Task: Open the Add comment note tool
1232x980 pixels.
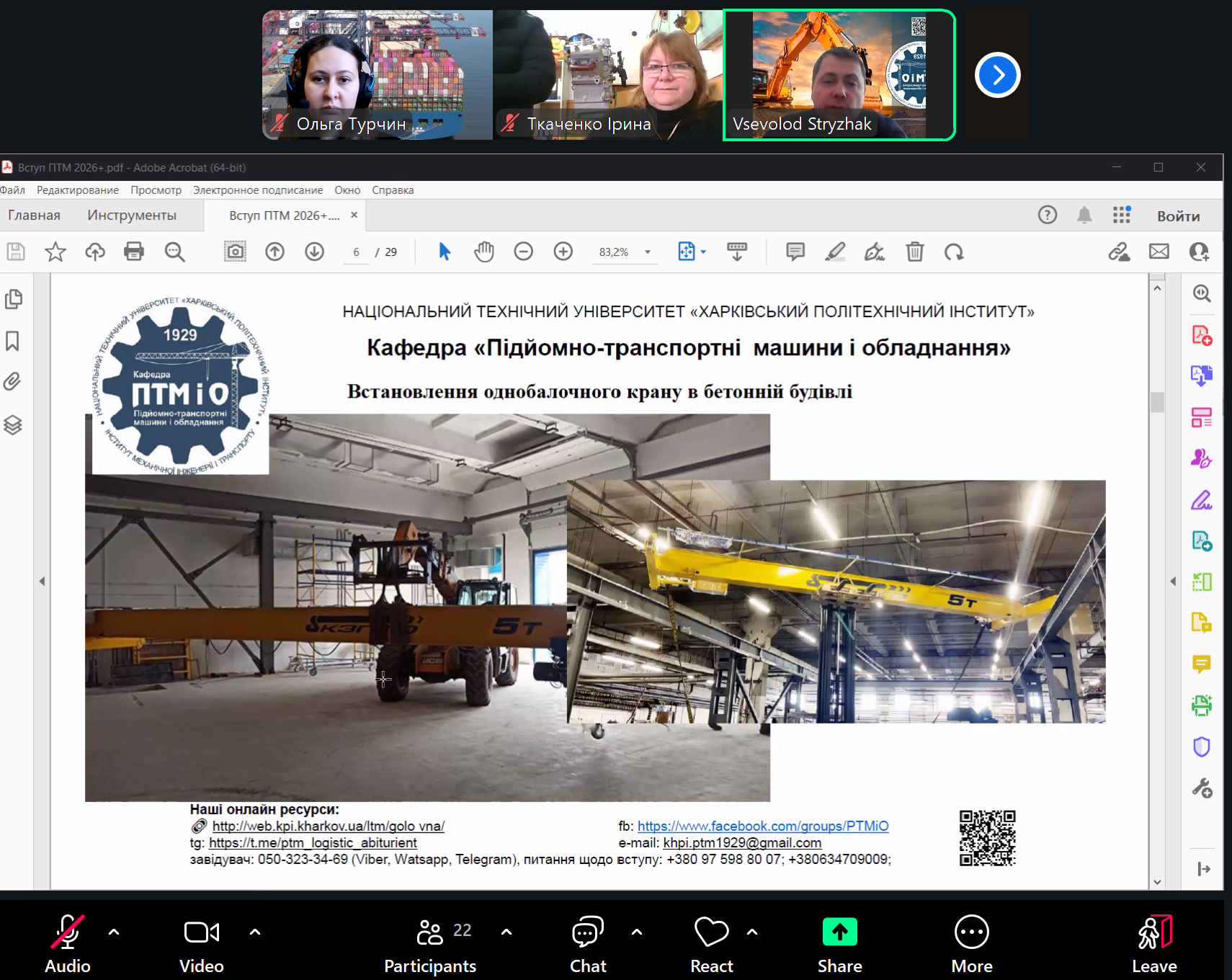Action: point(795,251)
